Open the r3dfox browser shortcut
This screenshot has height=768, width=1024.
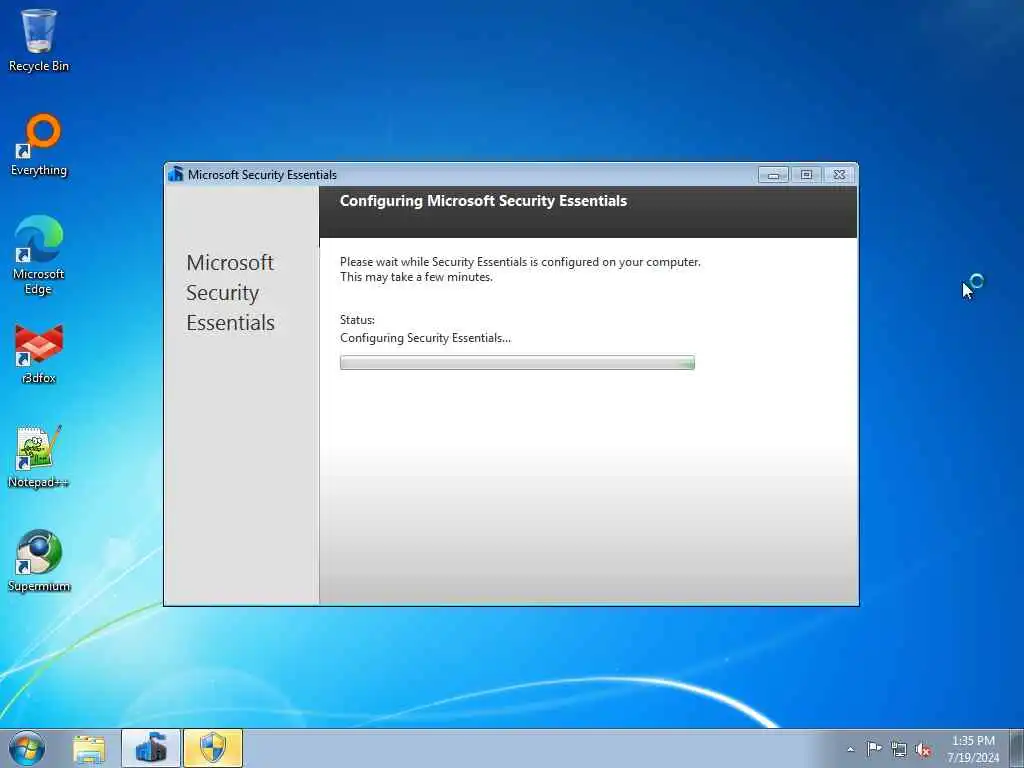pos(39,354)
